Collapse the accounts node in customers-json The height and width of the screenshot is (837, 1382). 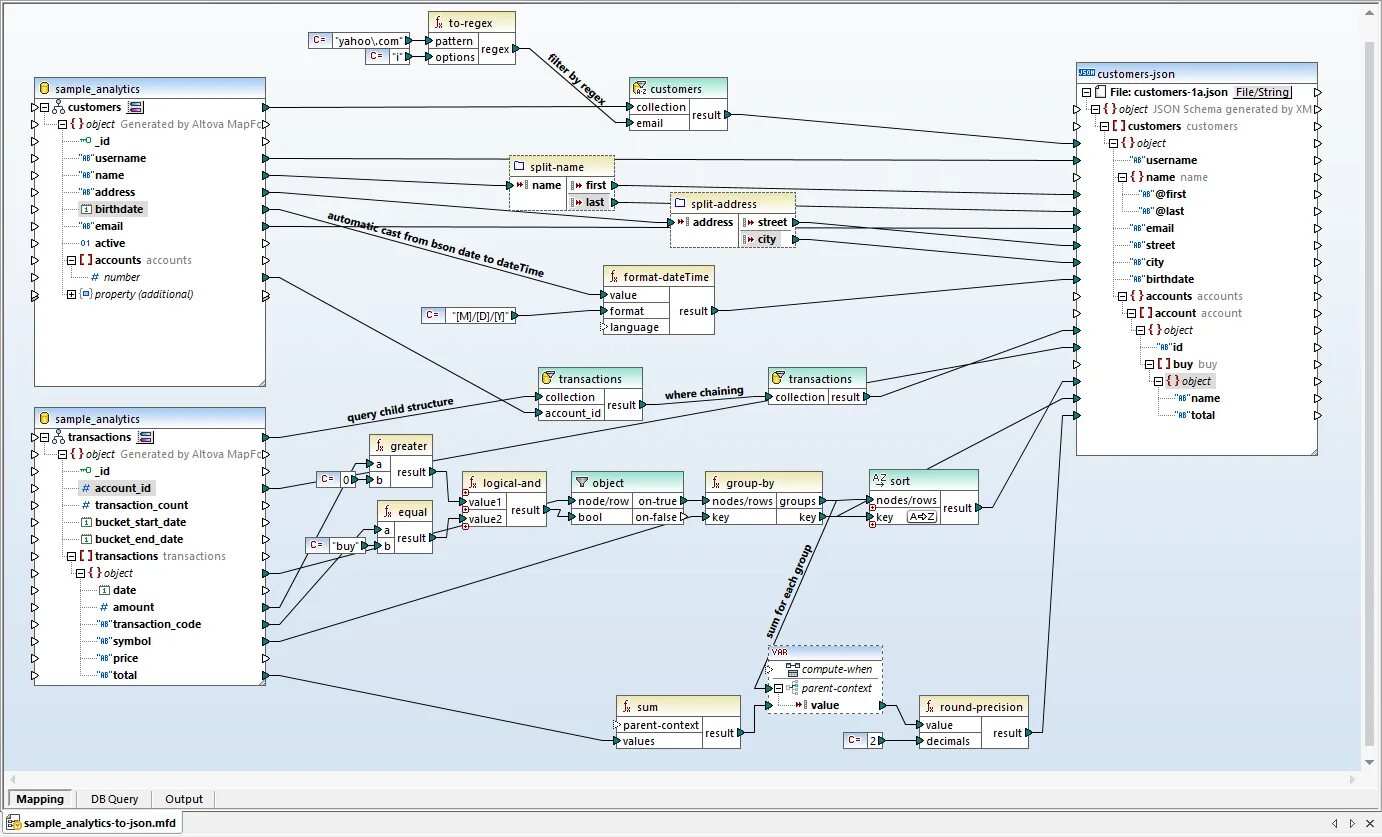pos(1124,296)
